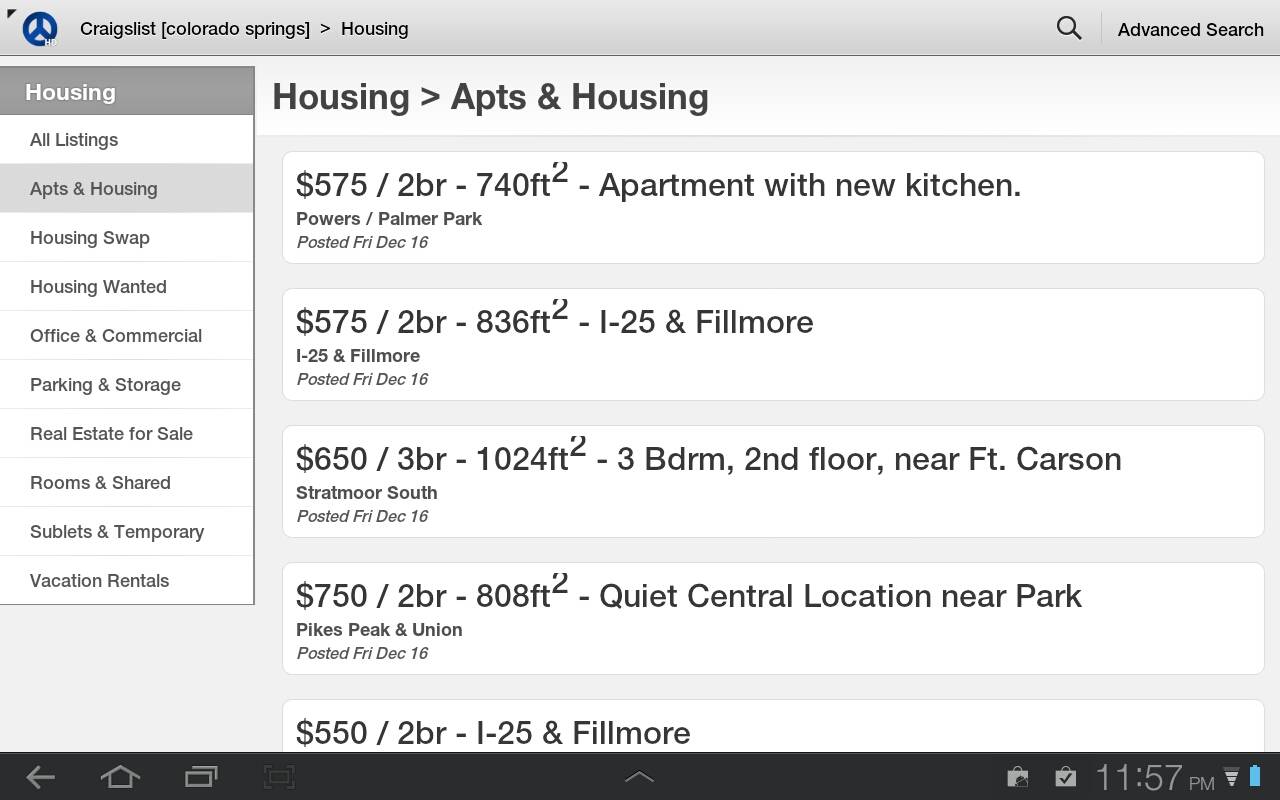The height and width of the screenshot is (800, 1280).
Task: Open the checkmark task notification icon
Action: point(1066,777)
